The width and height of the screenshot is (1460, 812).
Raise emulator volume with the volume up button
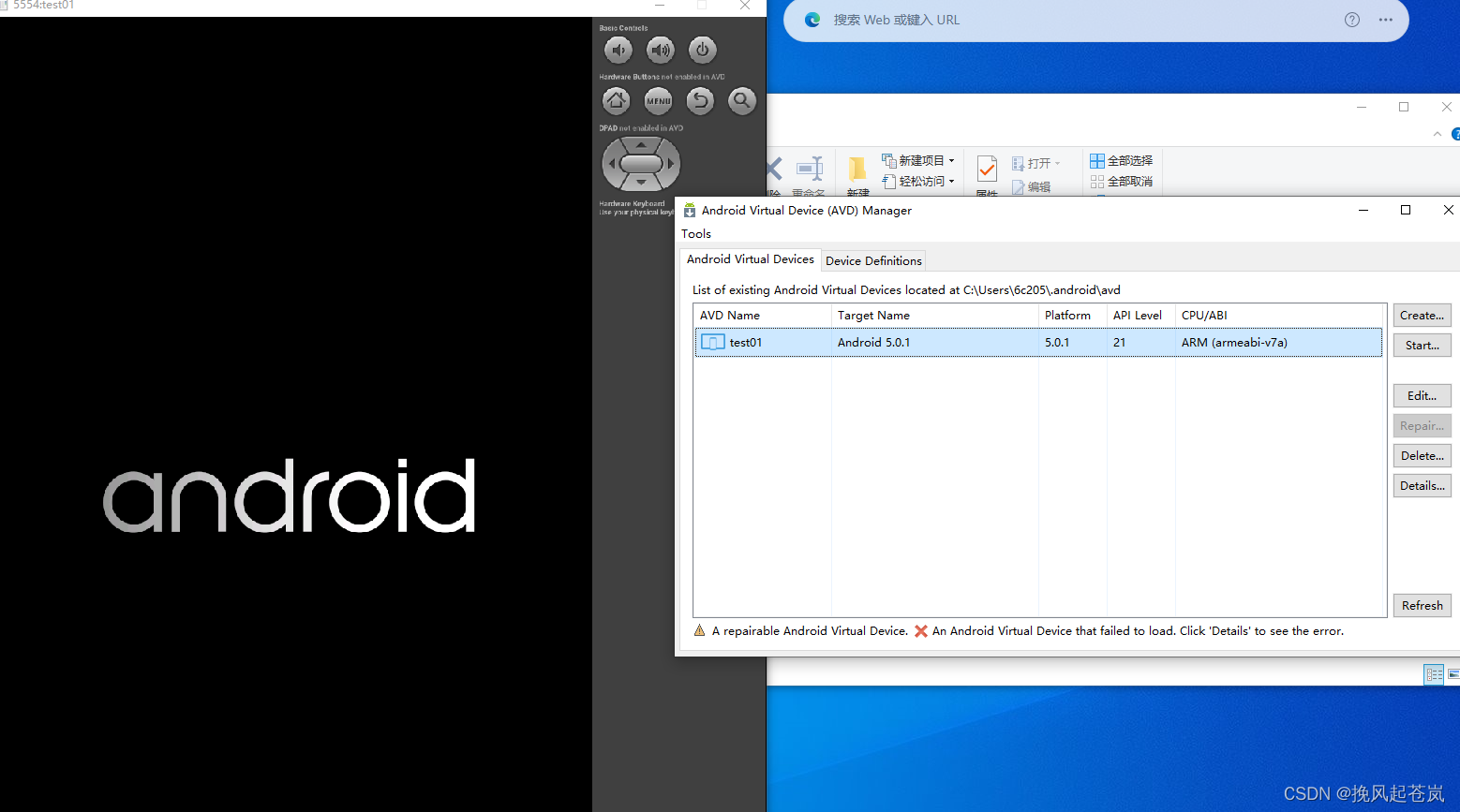tap(661, 50)
